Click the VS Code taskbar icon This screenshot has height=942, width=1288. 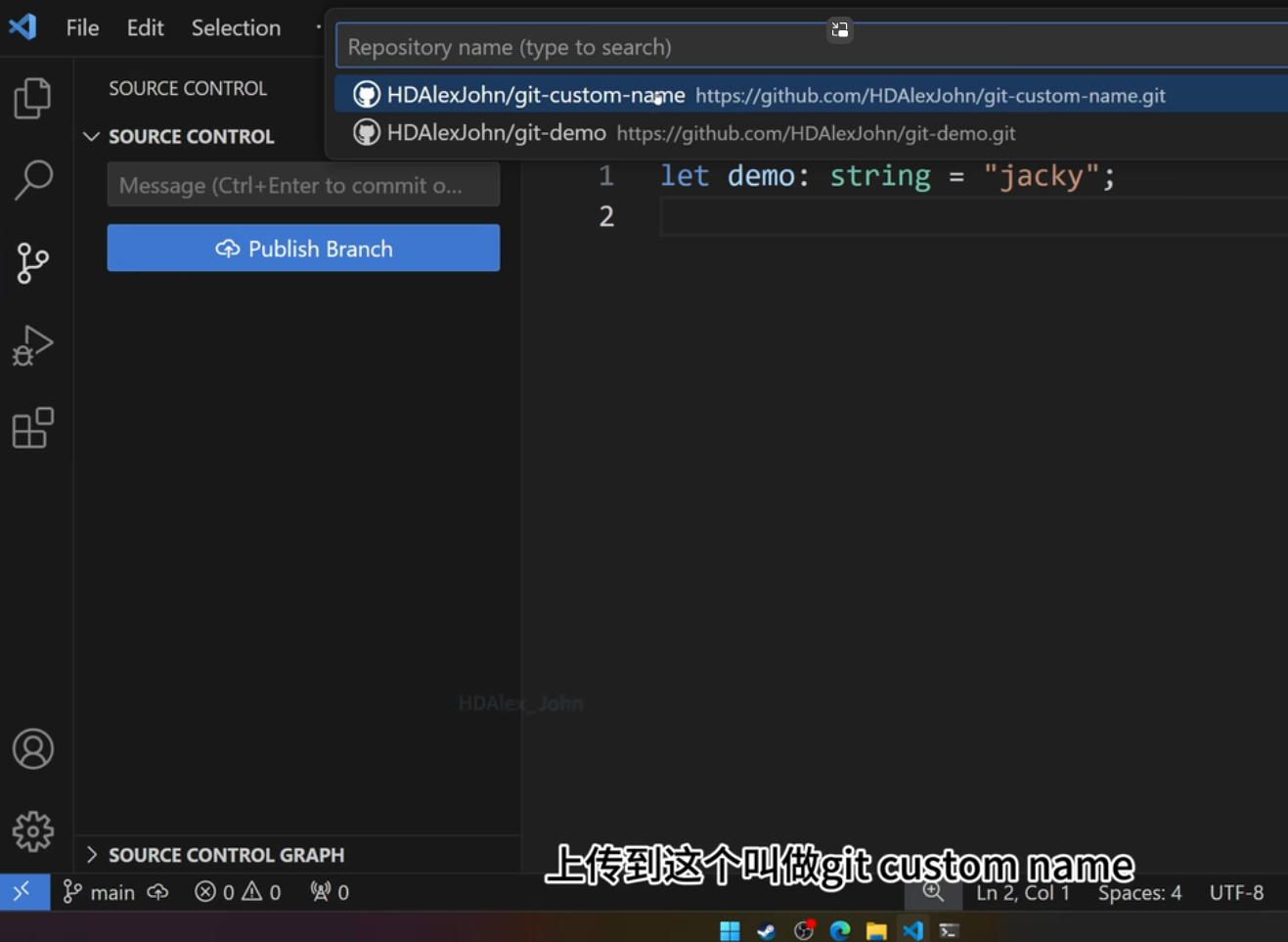click(x=913, y=930)
